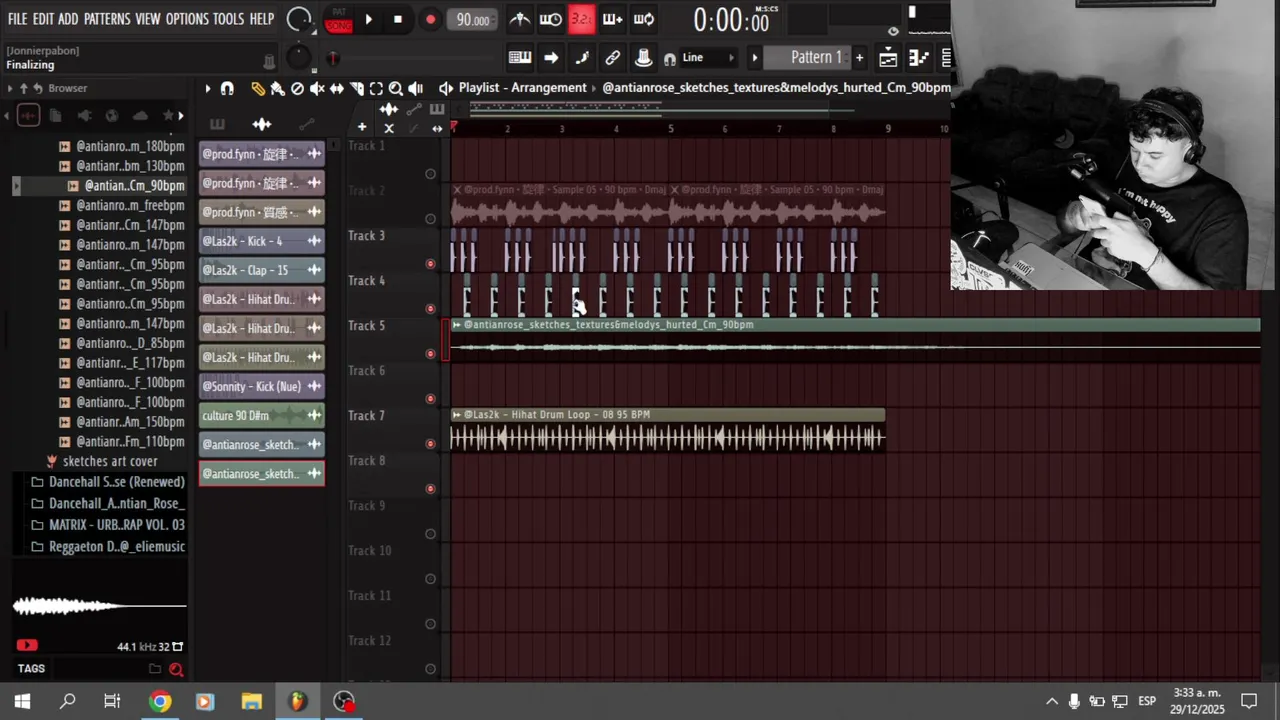Select the Mute tool in playlist toolbar

[317, 88]
